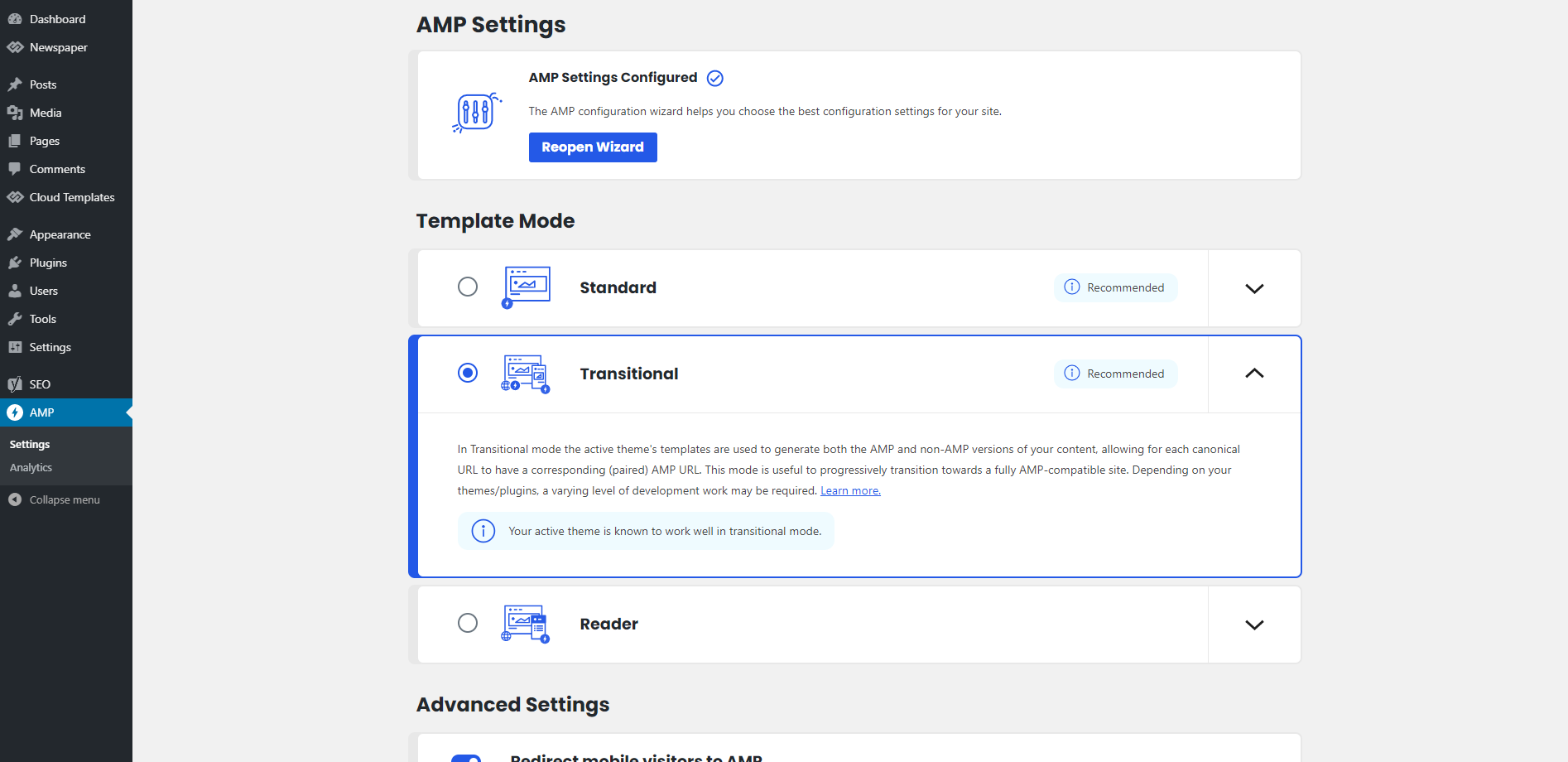This screenshot has width=1568, height=762.
Task: Expand the Reader mode details chevron
Action: click(x=1254, y=625)
